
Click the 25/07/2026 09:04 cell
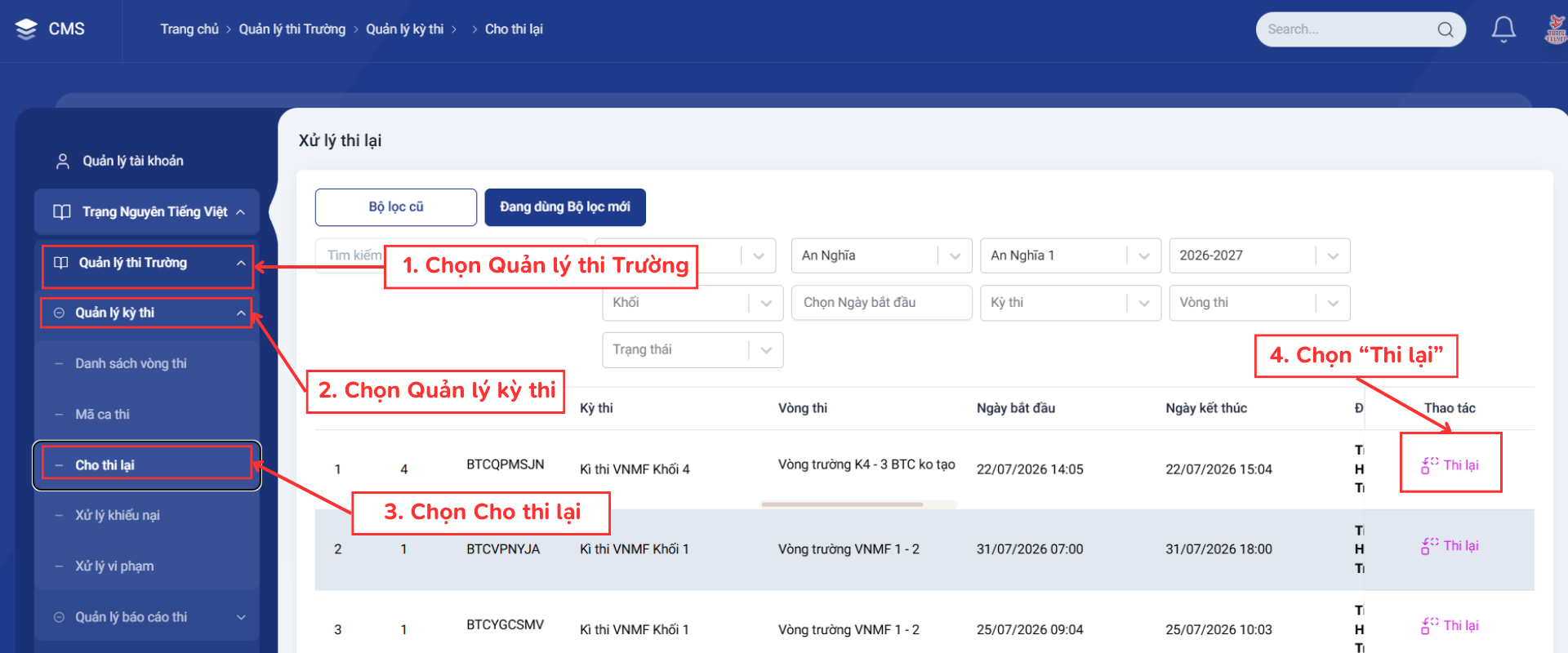pyautogui.click(x=1030, y=630)
